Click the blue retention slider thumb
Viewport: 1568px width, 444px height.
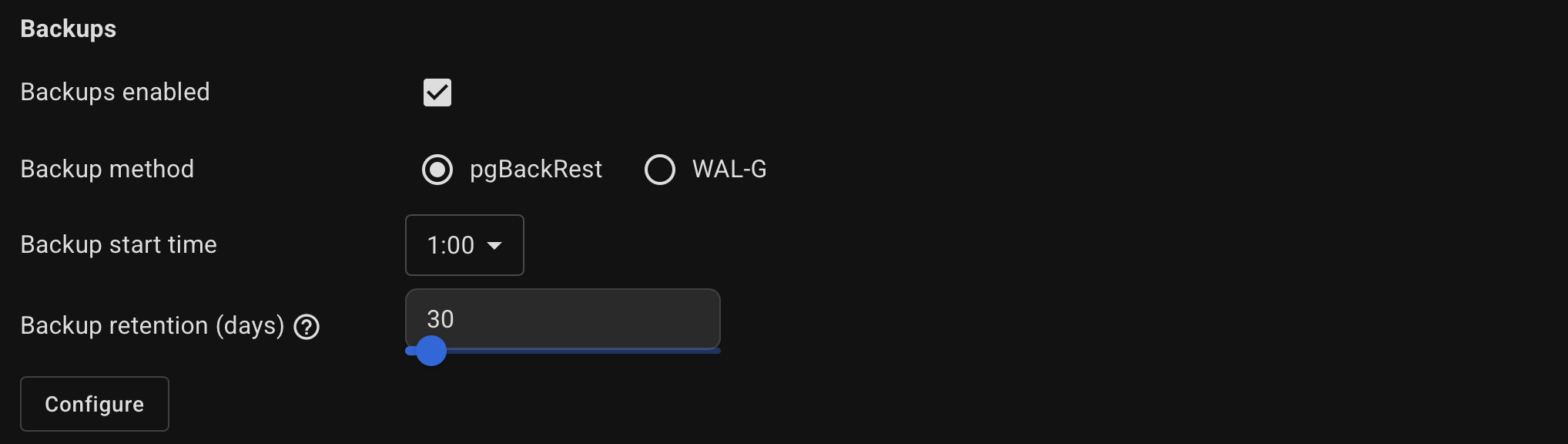(431, 351)
